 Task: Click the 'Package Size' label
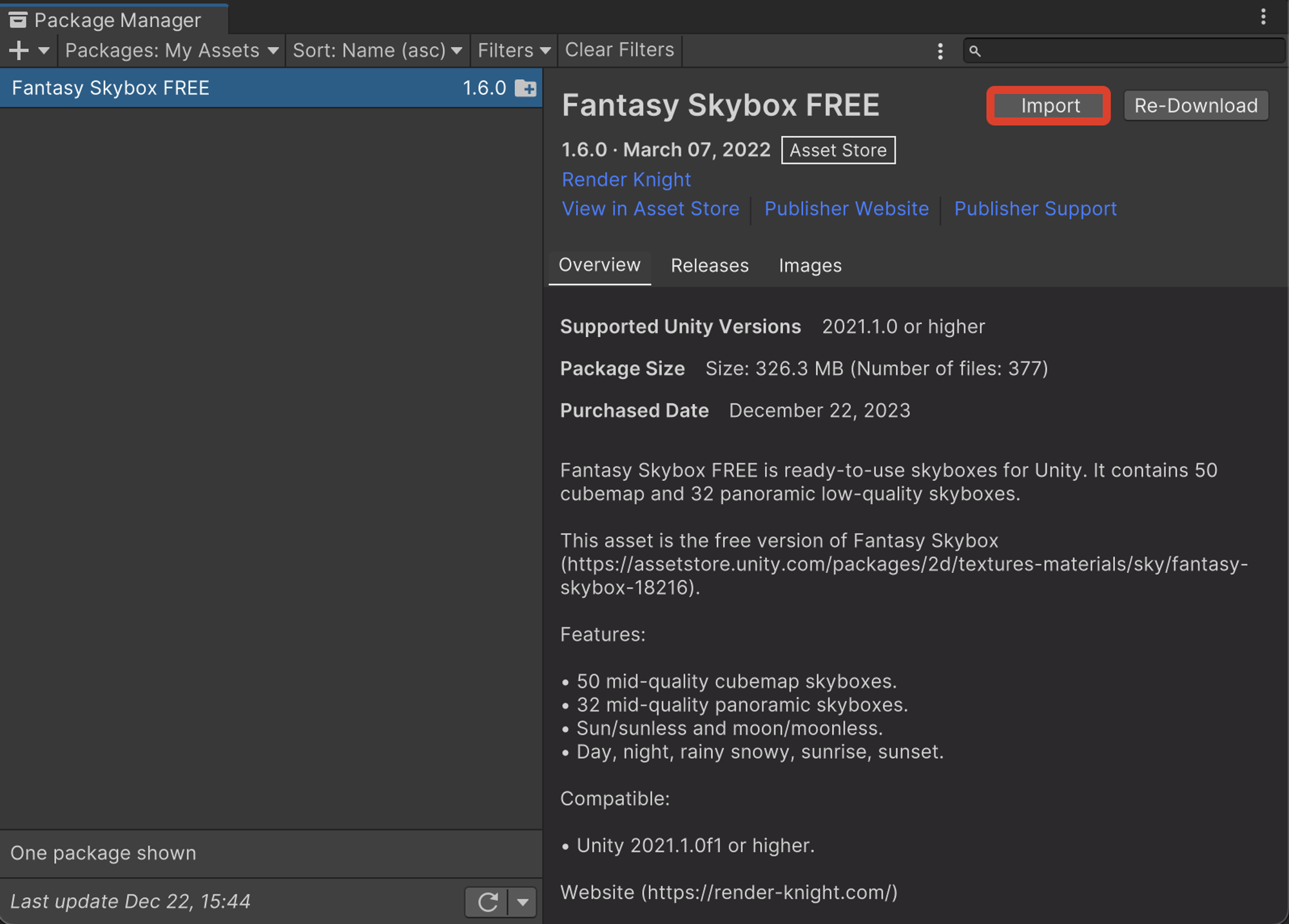(622, 369)
